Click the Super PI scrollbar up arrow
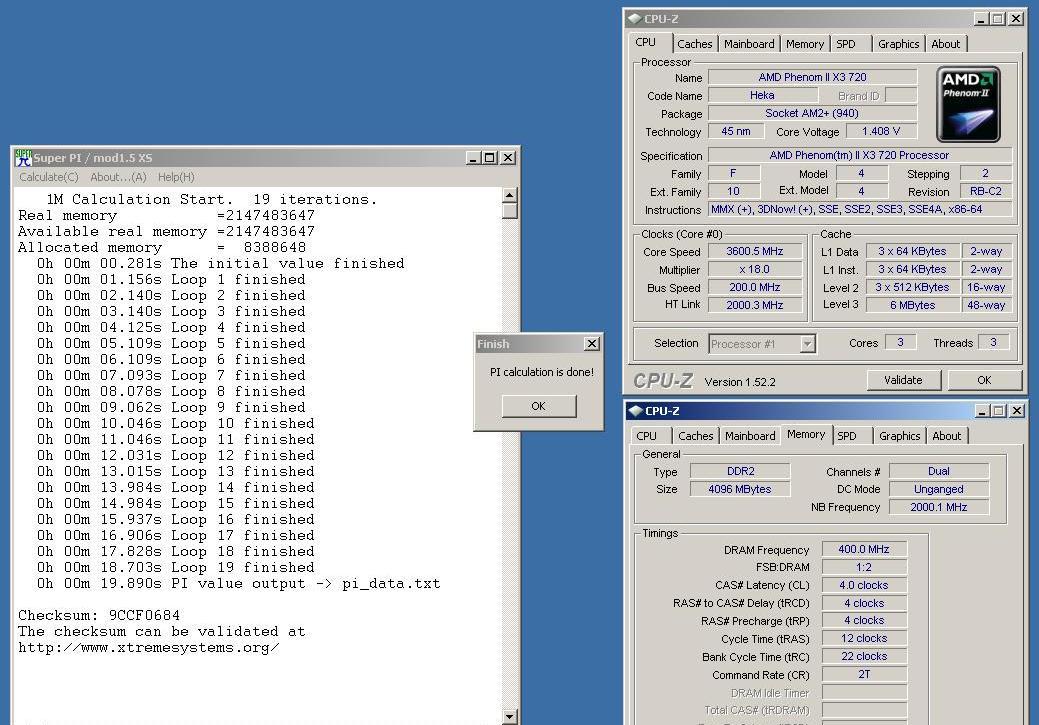The width and height of the screenshot is (1039, 725). [510, 195]
